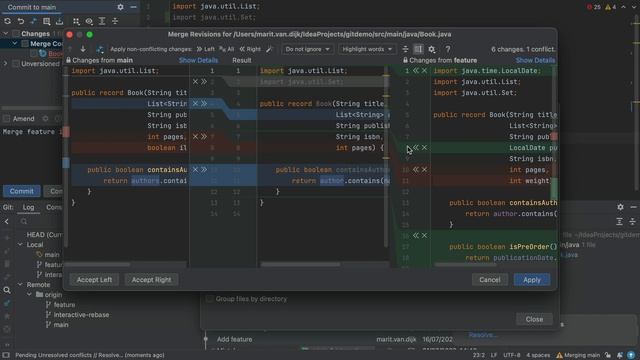
Task: Click the warnings indicator showing 4
Action: [x=611, y=7]
